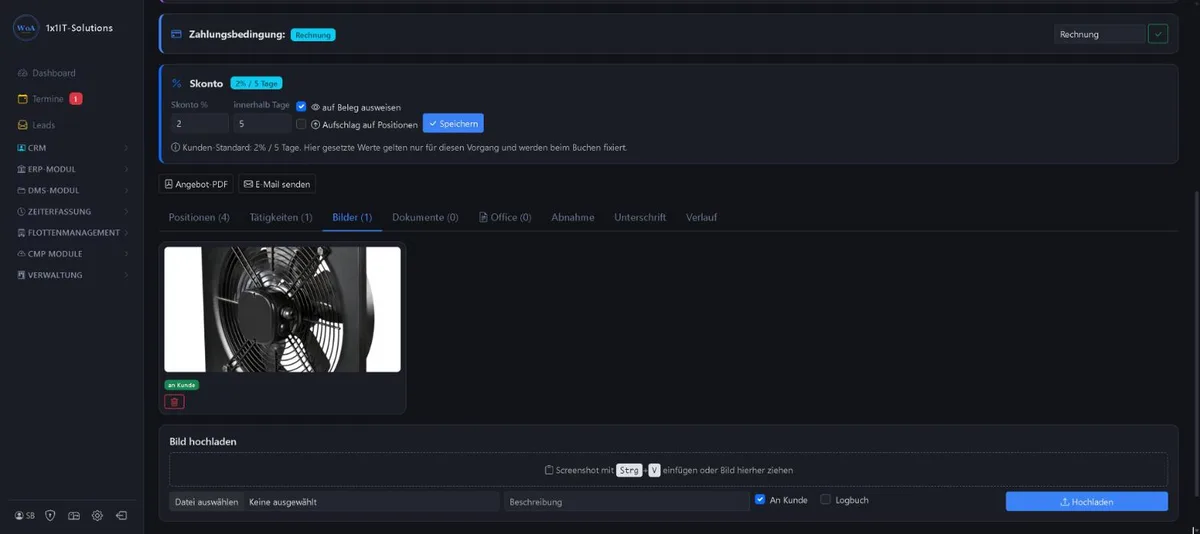Click the DMS-MODUL folder icon

point(21,190)
